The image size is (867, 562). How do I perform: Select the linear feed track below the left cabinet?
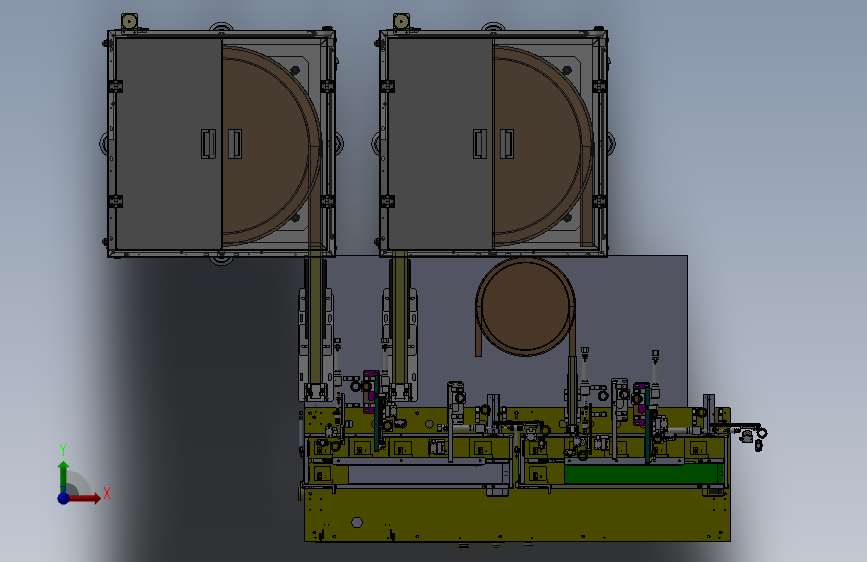pos(315,321)
